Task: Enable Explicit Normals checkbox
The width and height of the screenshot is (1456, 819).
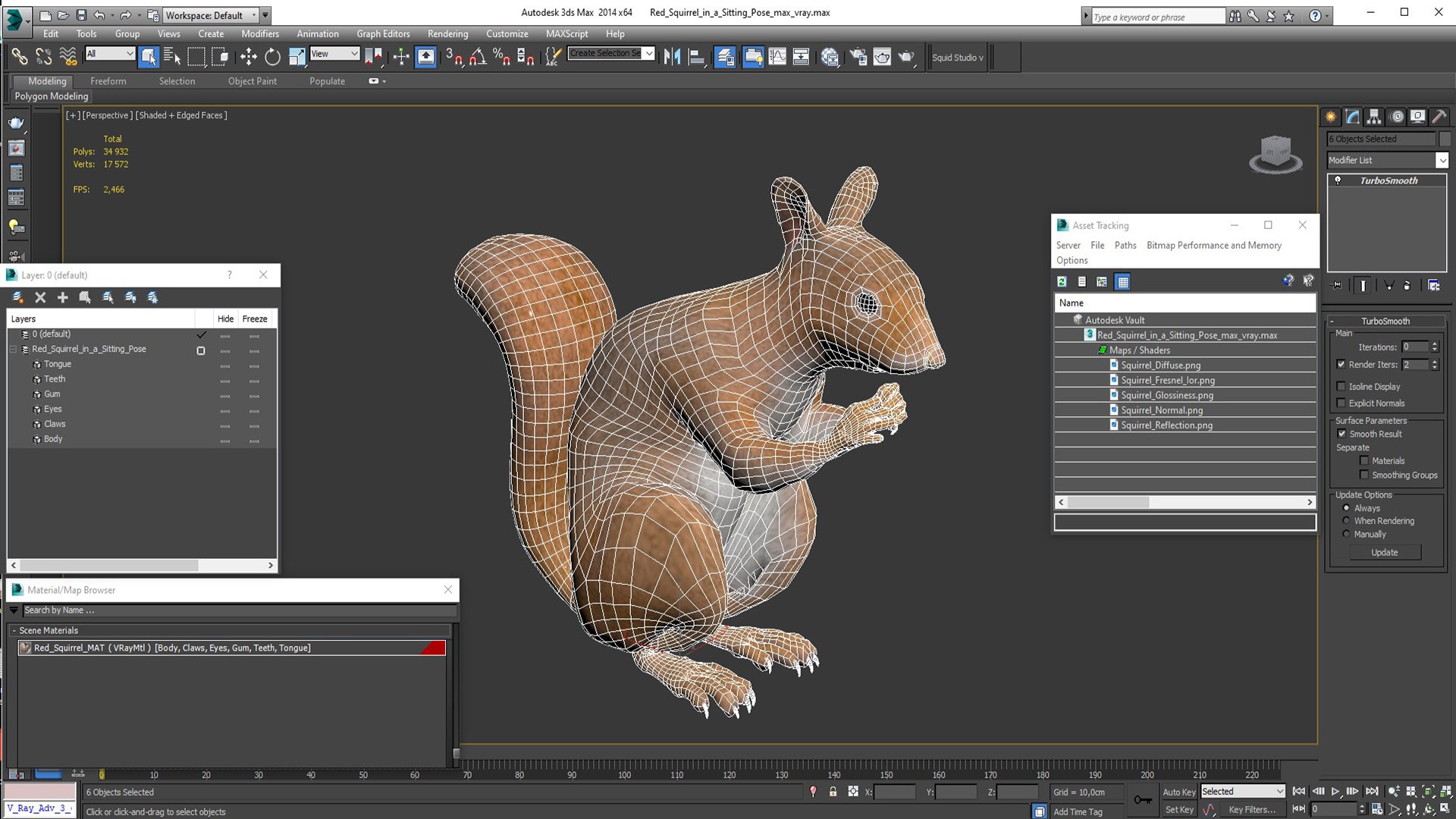Action: [1341, 403]
